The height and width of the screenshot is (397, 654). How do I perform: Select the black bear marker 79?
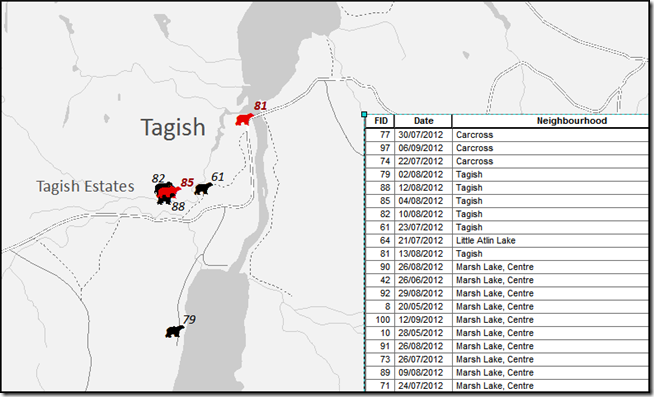175,332
